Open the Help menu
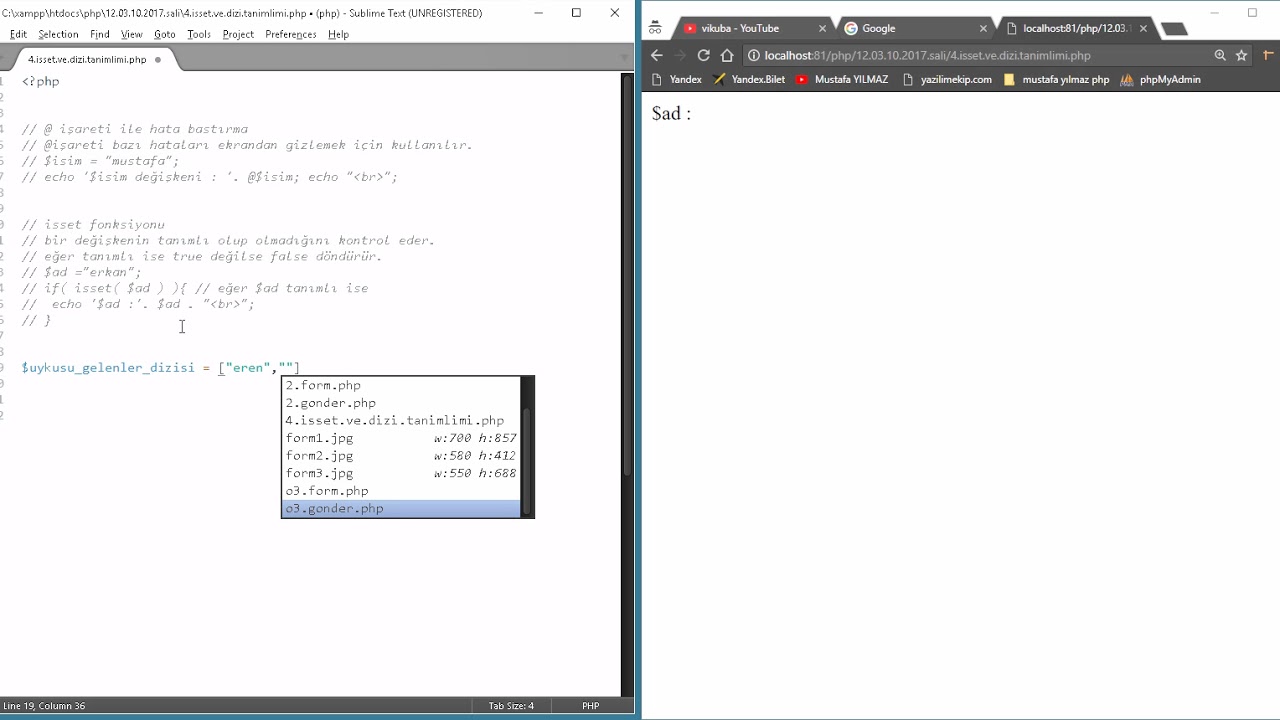This screenshot has height=720, width=1280. click(339, 34)
